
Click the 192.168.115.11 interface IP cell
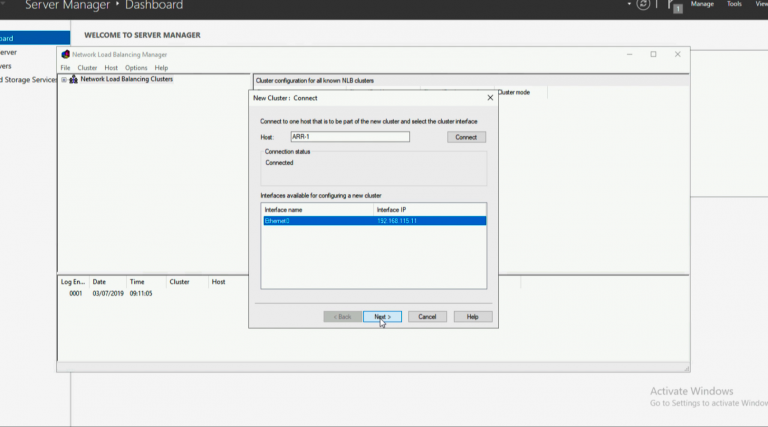click(x=397, y=221)
